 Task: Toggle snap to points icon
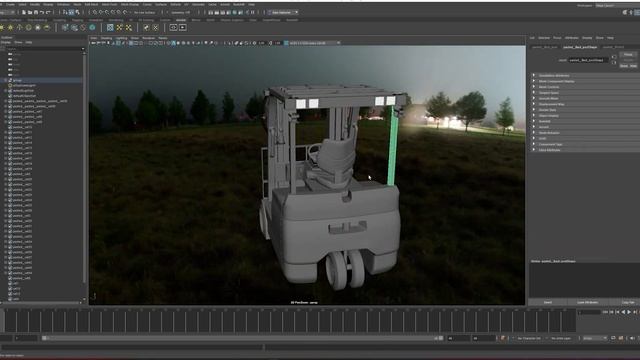[107, 12]
